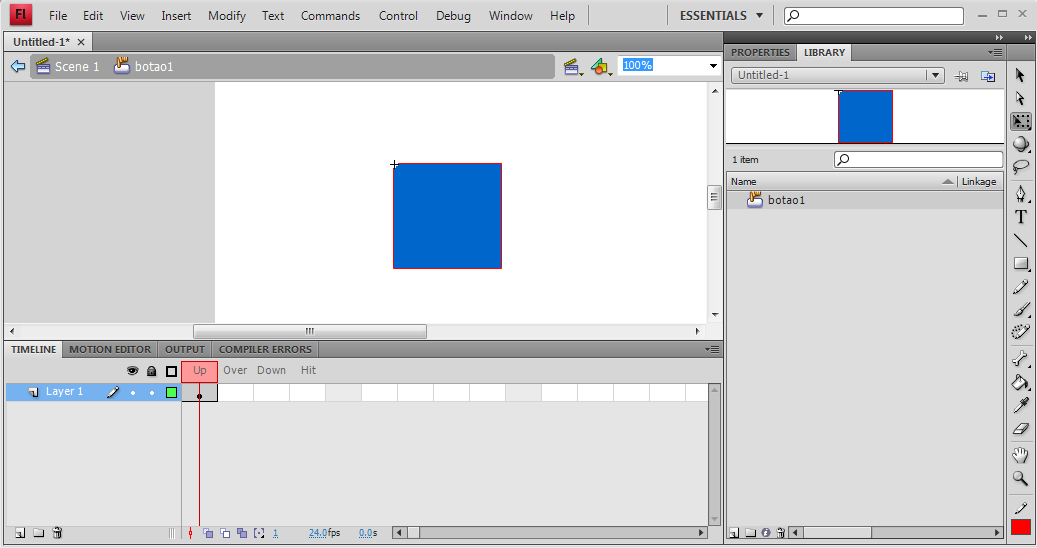1037x548 pixels.
Task: Open the ESSENTIALS workspace dropdown
Action: pyautogui.click(x=721, y=16)
